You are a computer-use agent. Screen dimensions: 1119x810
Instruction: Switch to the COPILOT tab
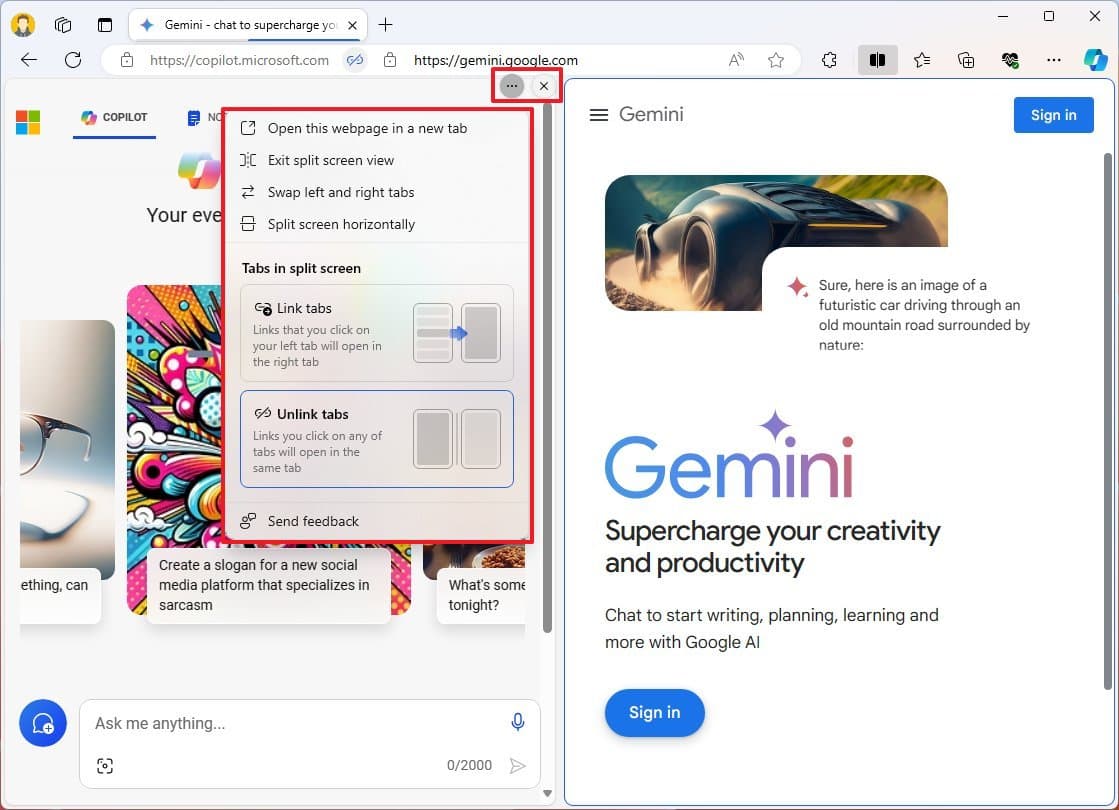click(x=113, y=117)
